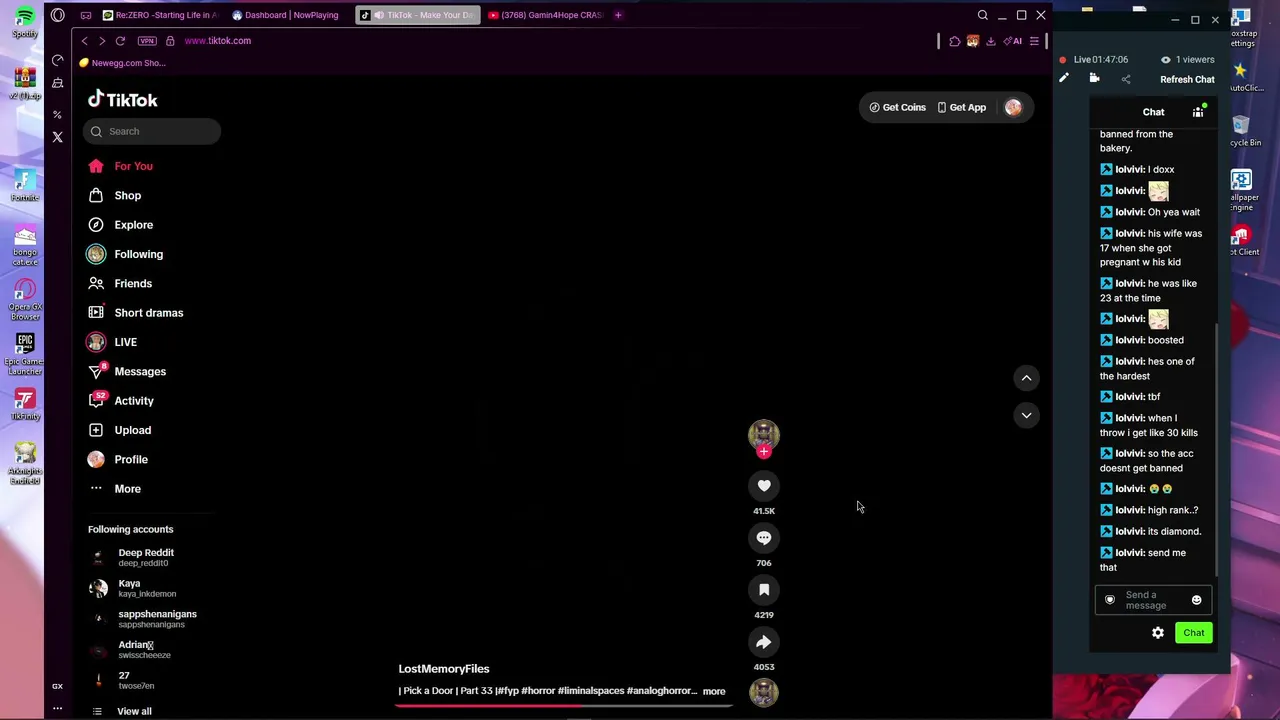Open Opera easy setup menu icon
Screen dimensions: 1280x720
click(1034, 41)
